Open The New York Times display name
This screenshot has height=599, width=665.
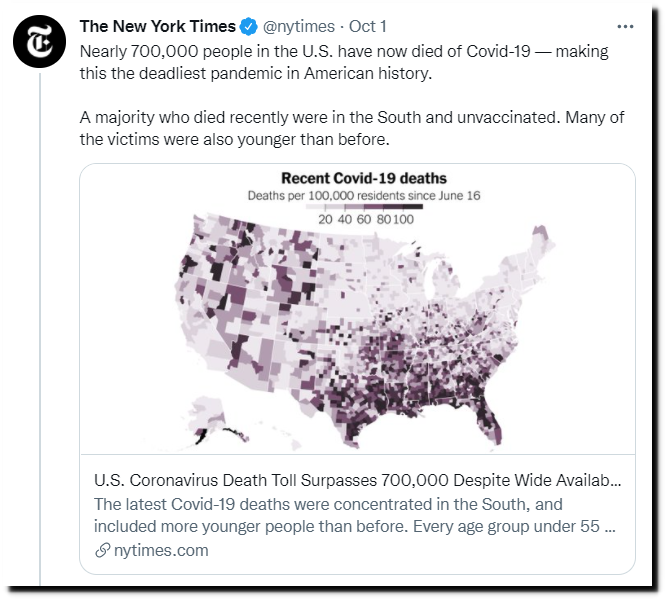[157, 26]
